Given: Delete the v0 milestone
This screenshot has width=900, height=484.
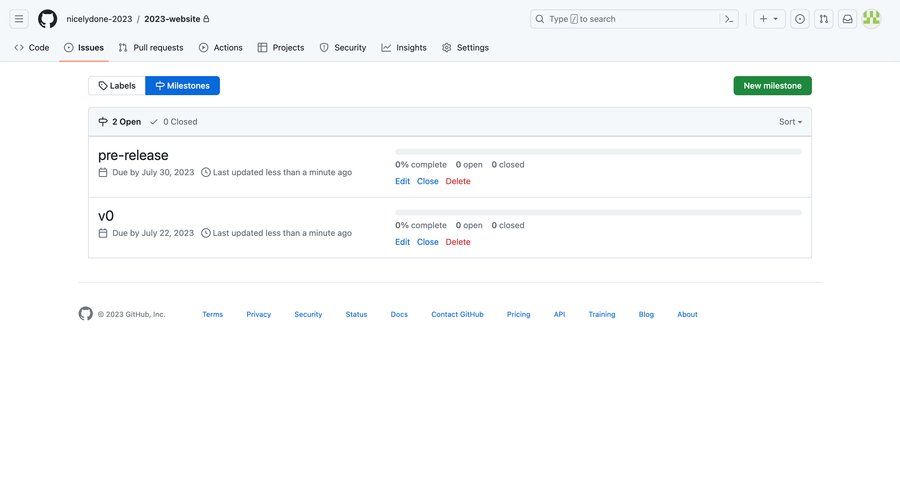Looking at the screenshot, I should coord(458,242).
